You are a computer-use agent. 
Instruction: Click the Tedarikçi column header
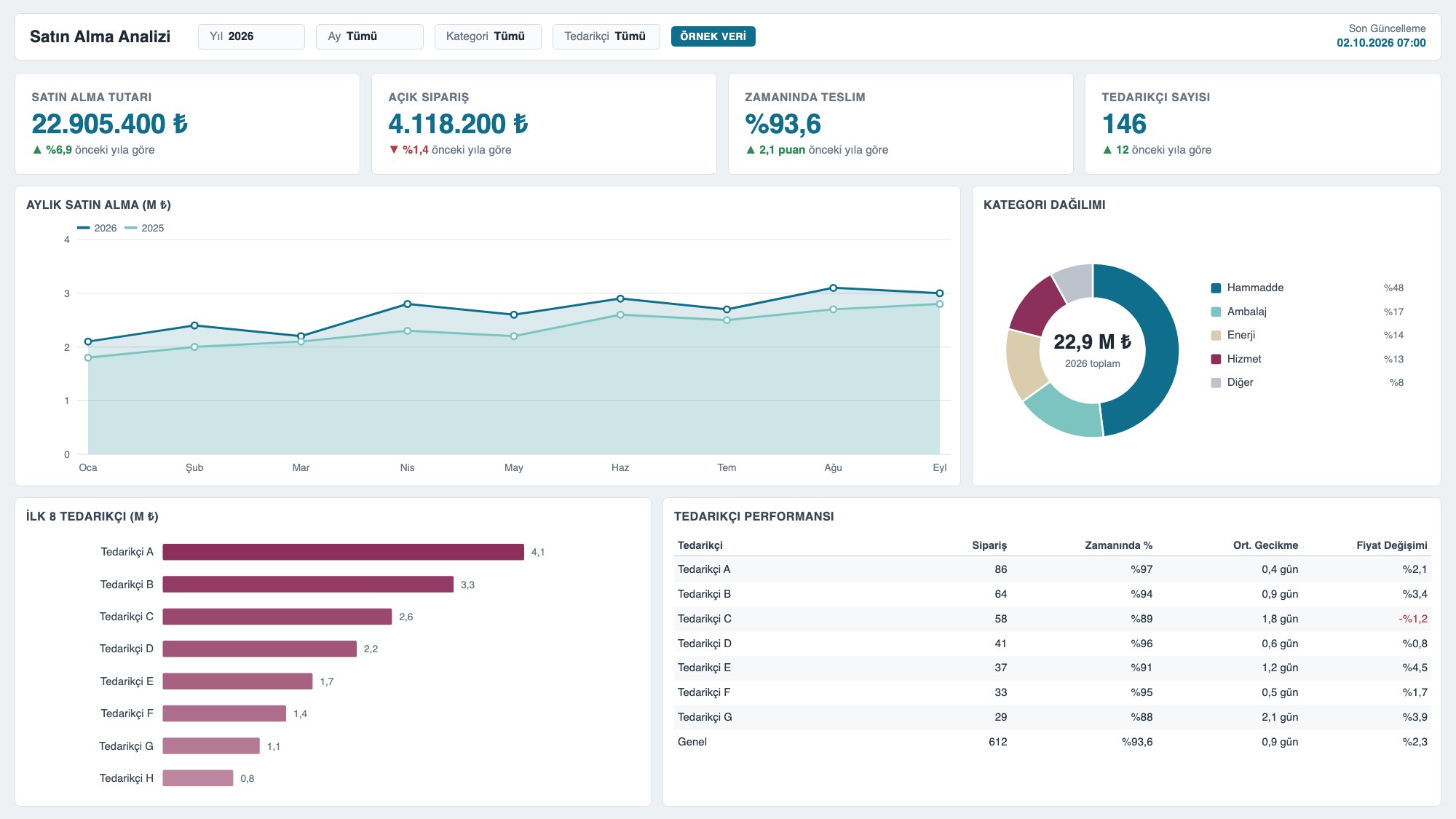point(700,545)
